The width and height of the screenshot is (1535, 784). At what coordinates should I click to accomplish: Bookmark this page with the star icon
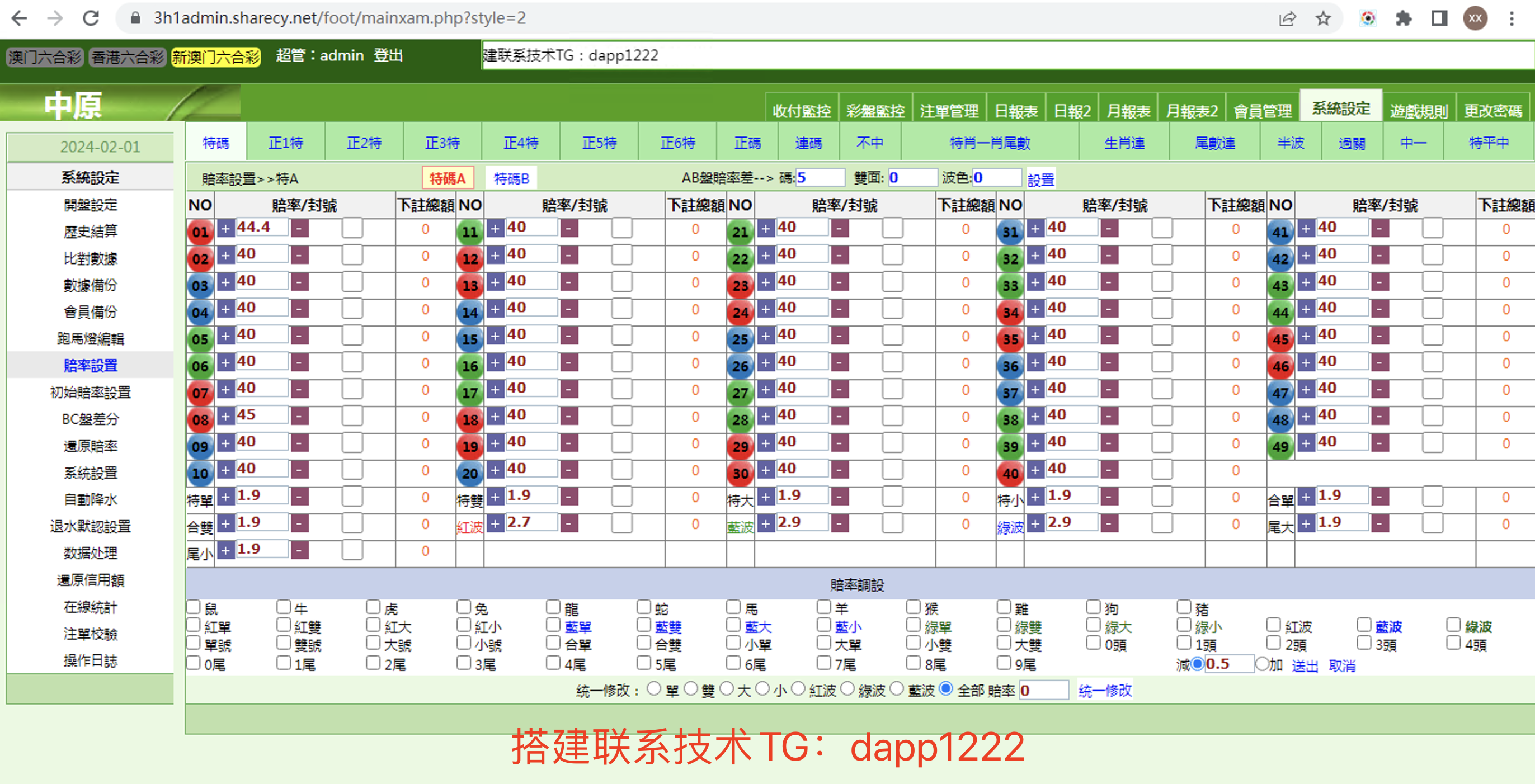tap(1323, 18)
